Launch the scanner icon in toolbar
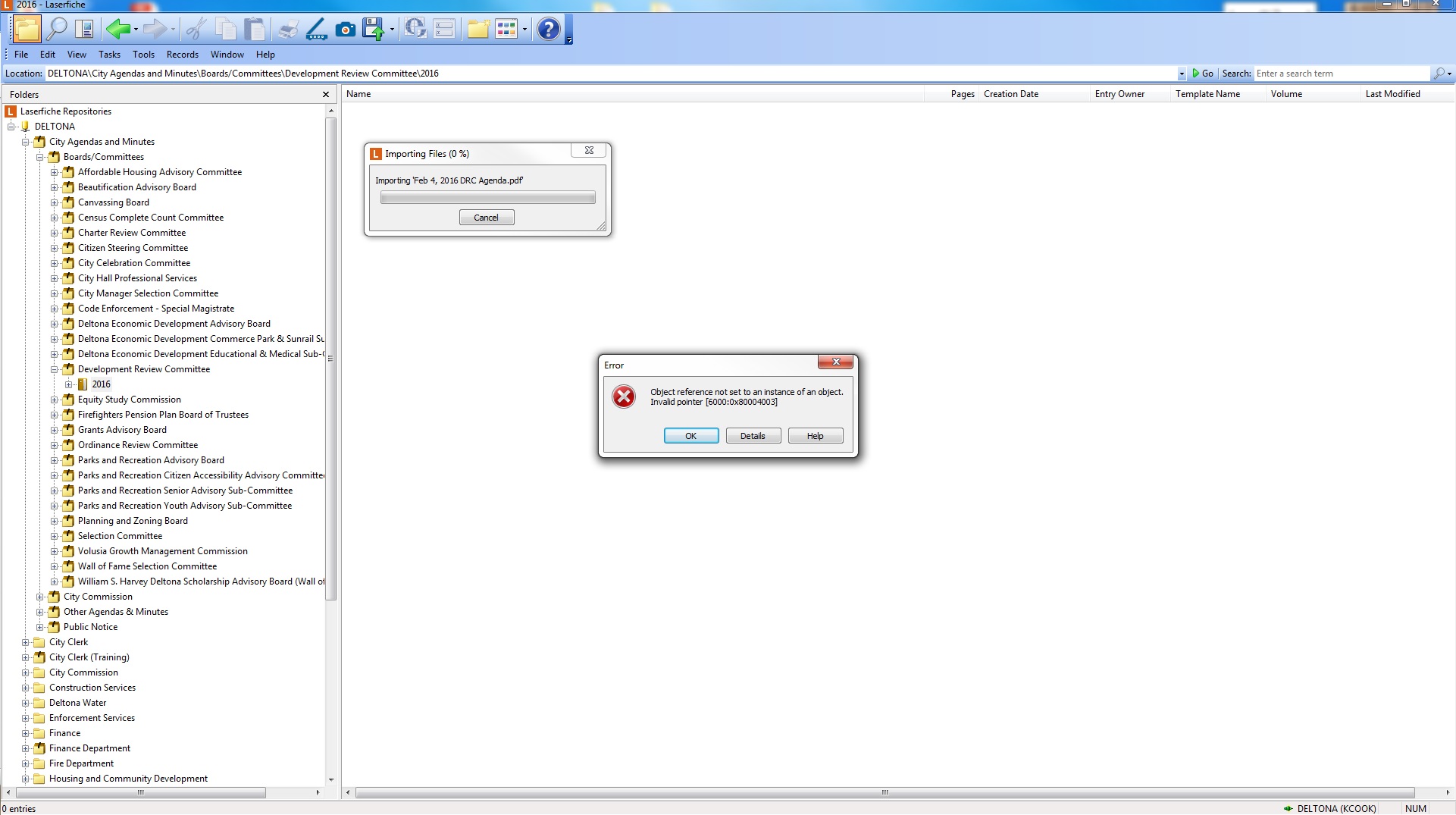This screenshot has width=1456, height=815. (317, 30)
